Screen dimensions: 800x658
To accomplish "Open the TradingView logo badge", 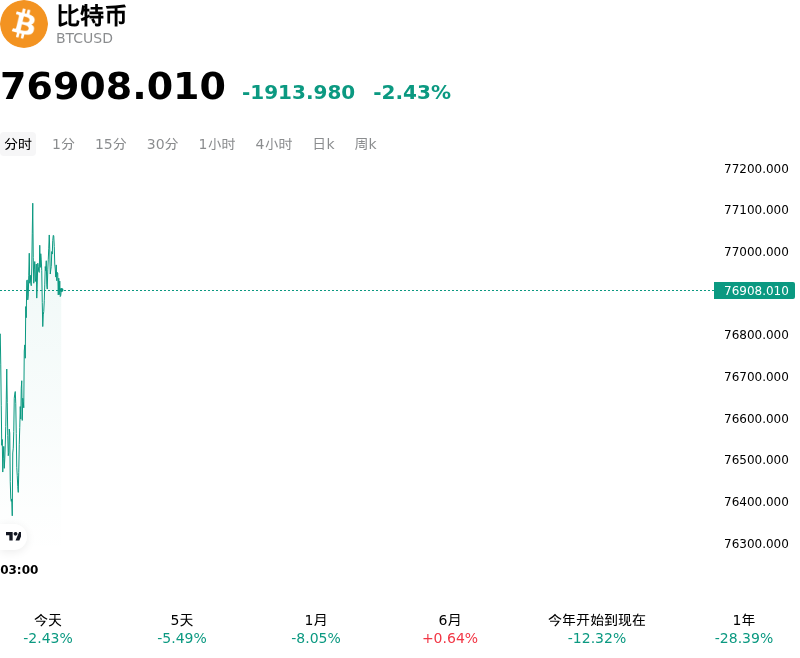I will tap(13, 536).
